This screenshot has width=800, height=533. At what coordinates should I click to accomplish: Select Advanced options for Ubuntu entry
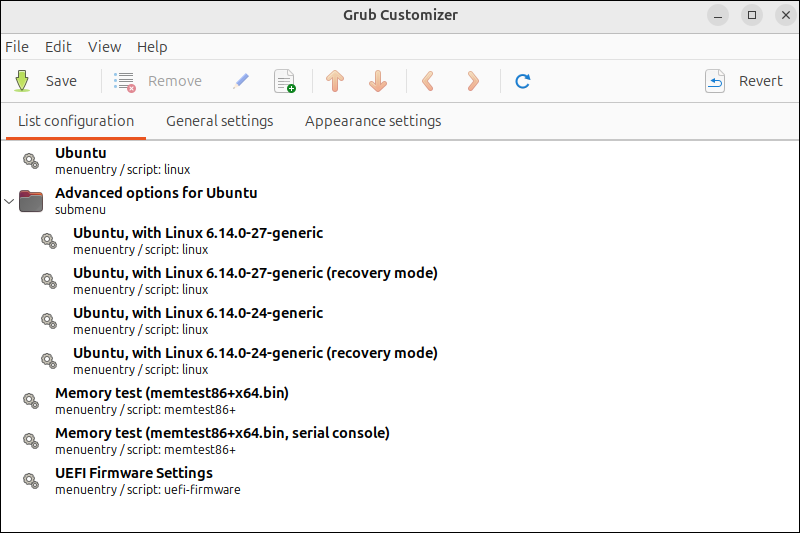tap(400, 201)
